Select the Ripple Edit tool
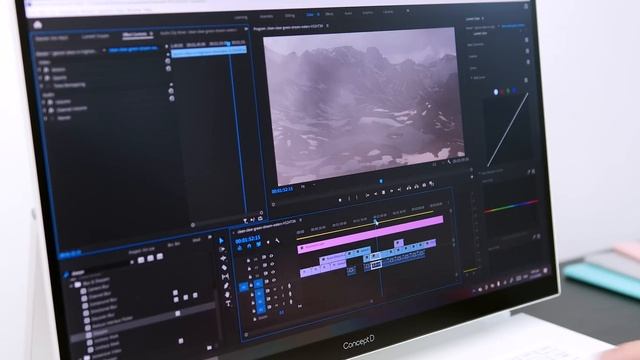 coord(223,258)
